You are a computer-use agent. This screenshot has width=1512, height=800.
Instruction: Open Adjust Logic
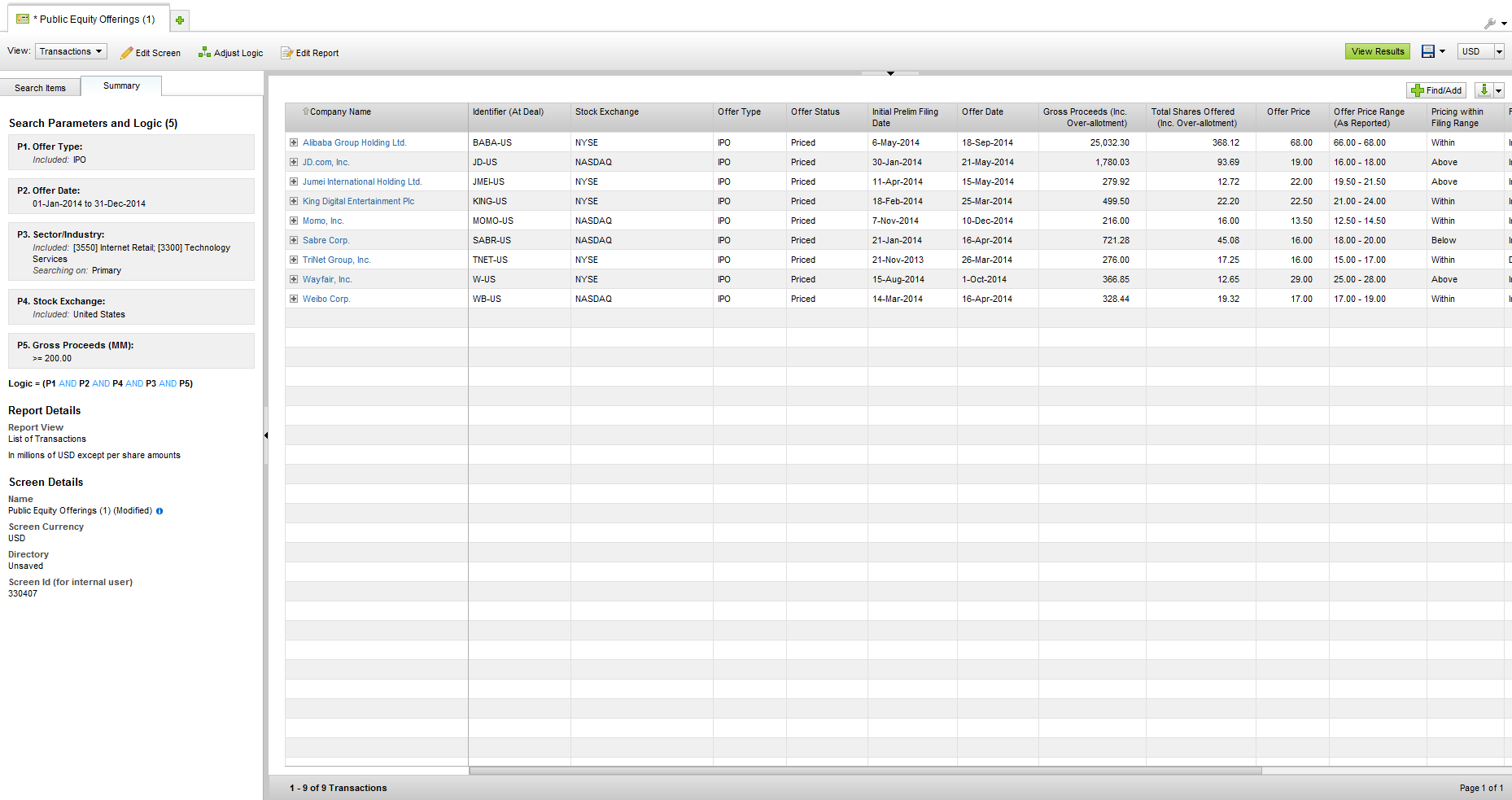(x=231, y=53)
